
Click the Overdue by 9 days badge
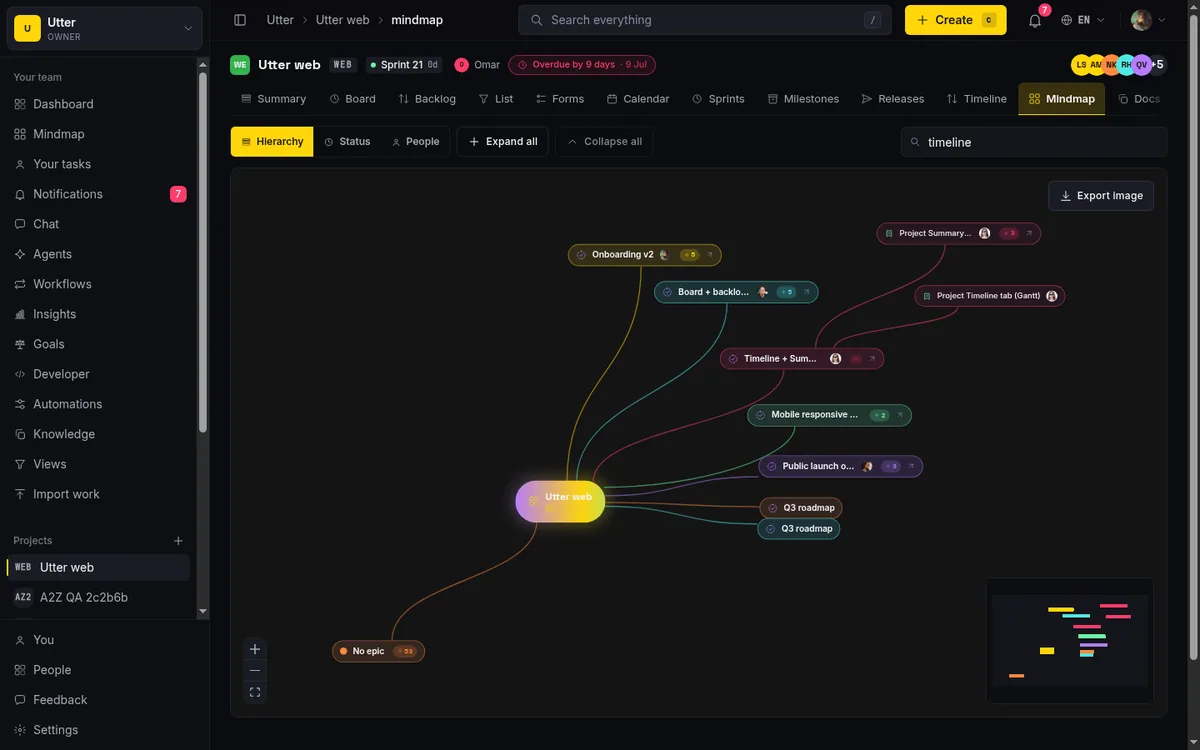[582, 65]
